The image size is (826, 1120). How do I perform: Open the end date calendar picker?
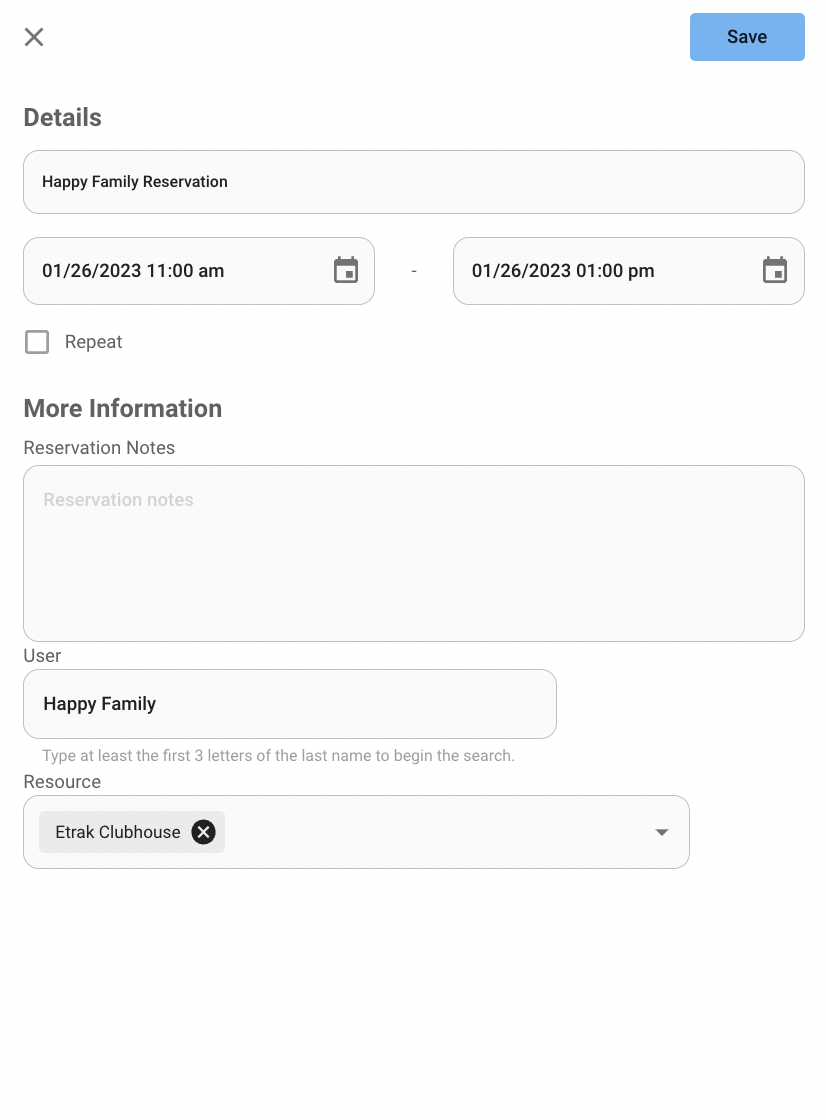coord(775,271)
